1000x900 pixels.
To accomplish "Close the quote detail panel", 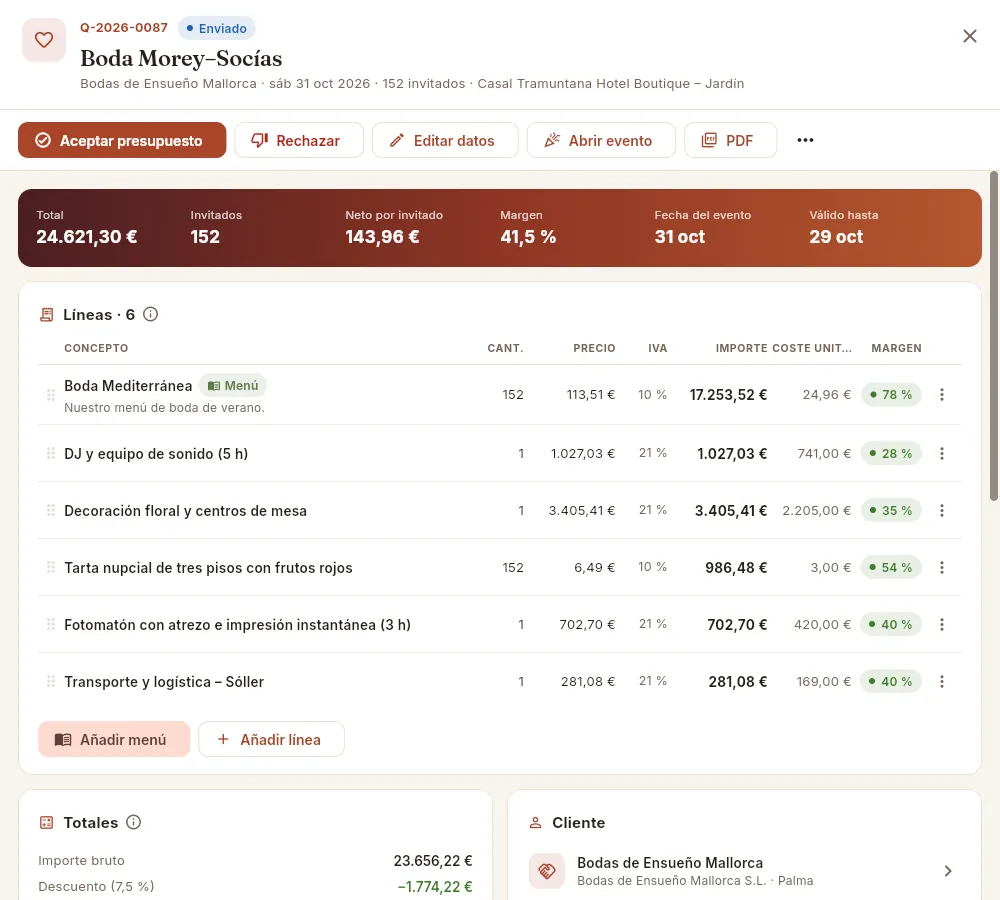I will [969, 36].
